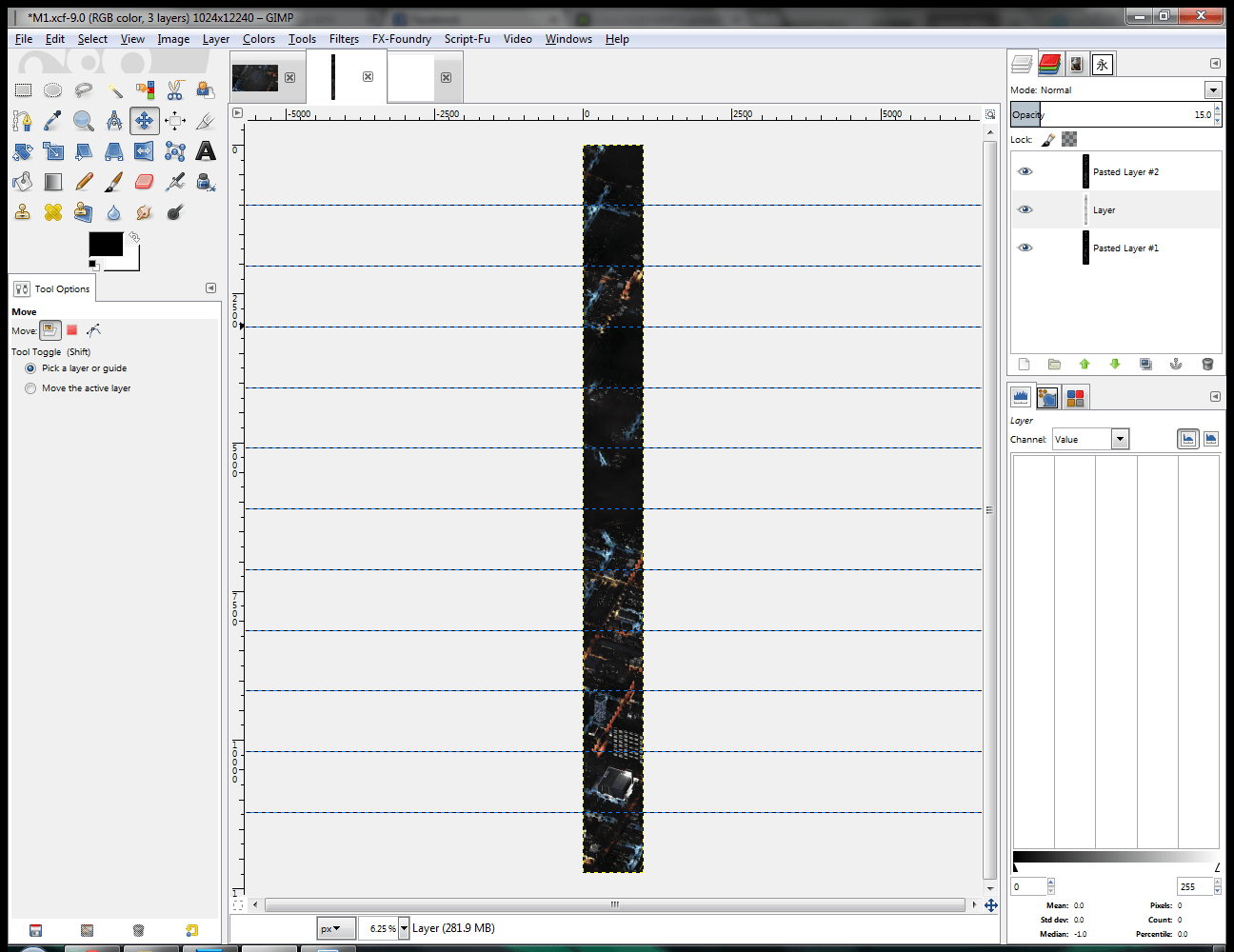This screenshot has height=952, width=1234.
Task: Raise the layer with green up arrow
Action: point(1085,364)
